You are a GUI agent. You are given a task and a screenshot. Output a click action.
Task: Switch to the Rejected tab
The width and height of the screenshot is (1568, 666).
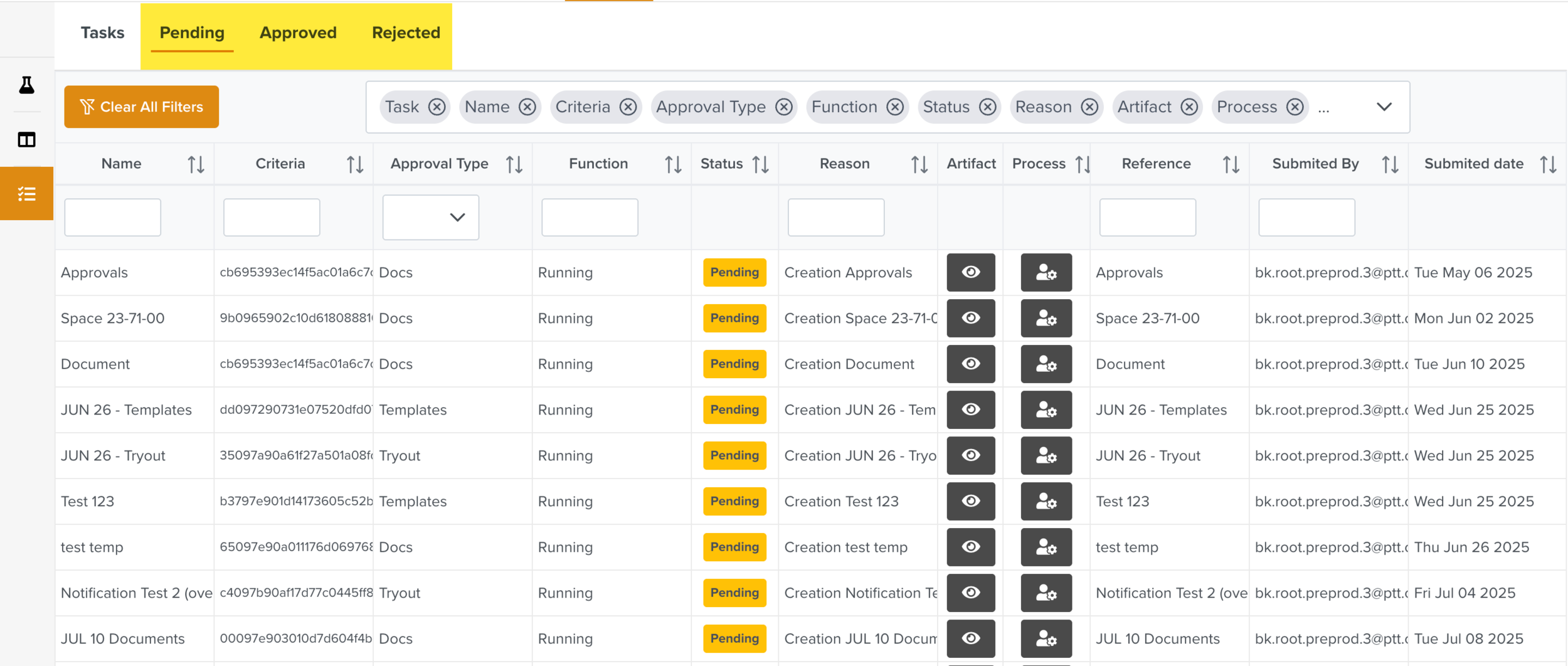(406, 33)
